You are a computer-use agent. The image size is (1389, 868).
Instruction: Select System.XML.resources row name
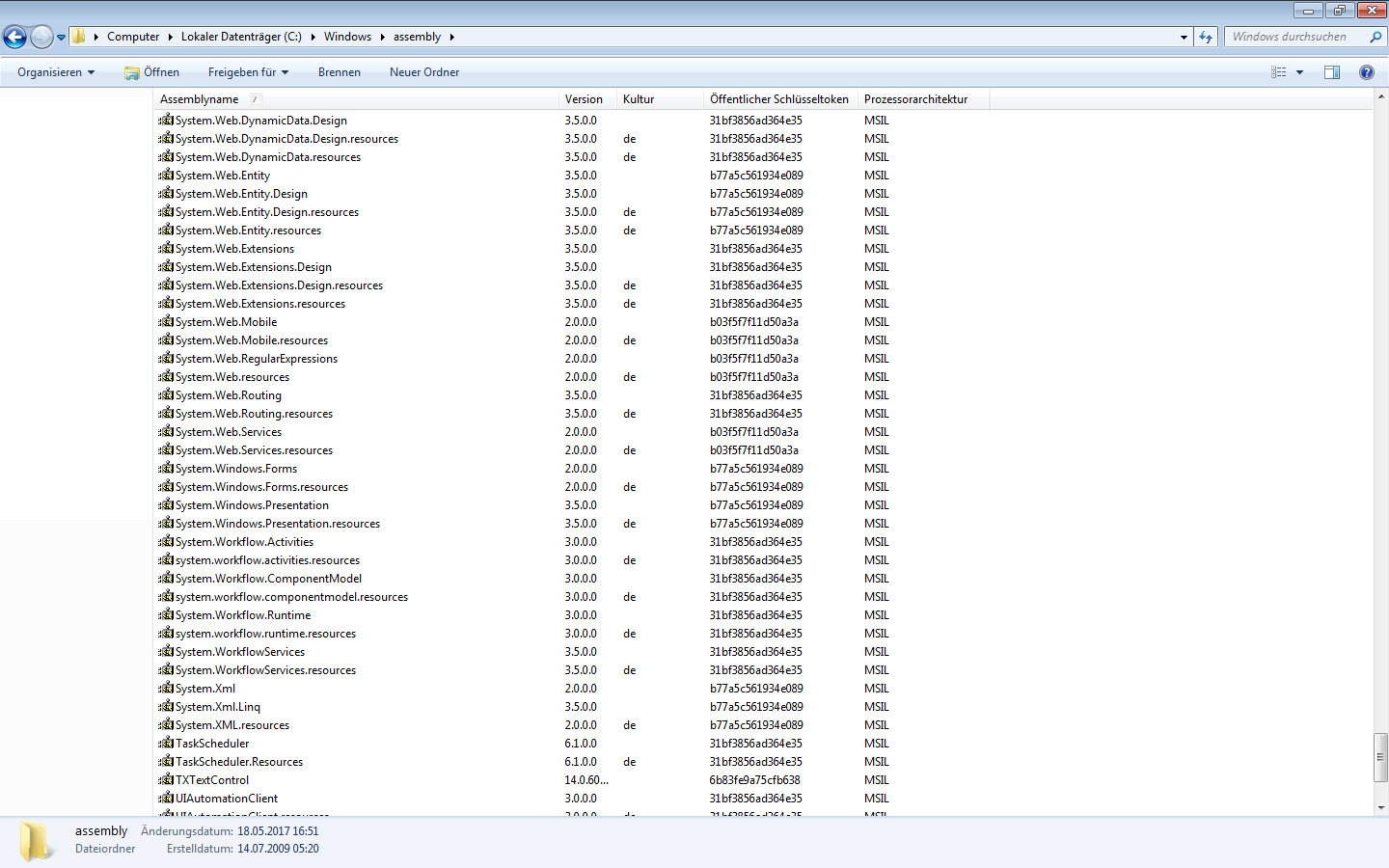pos(232,725)
